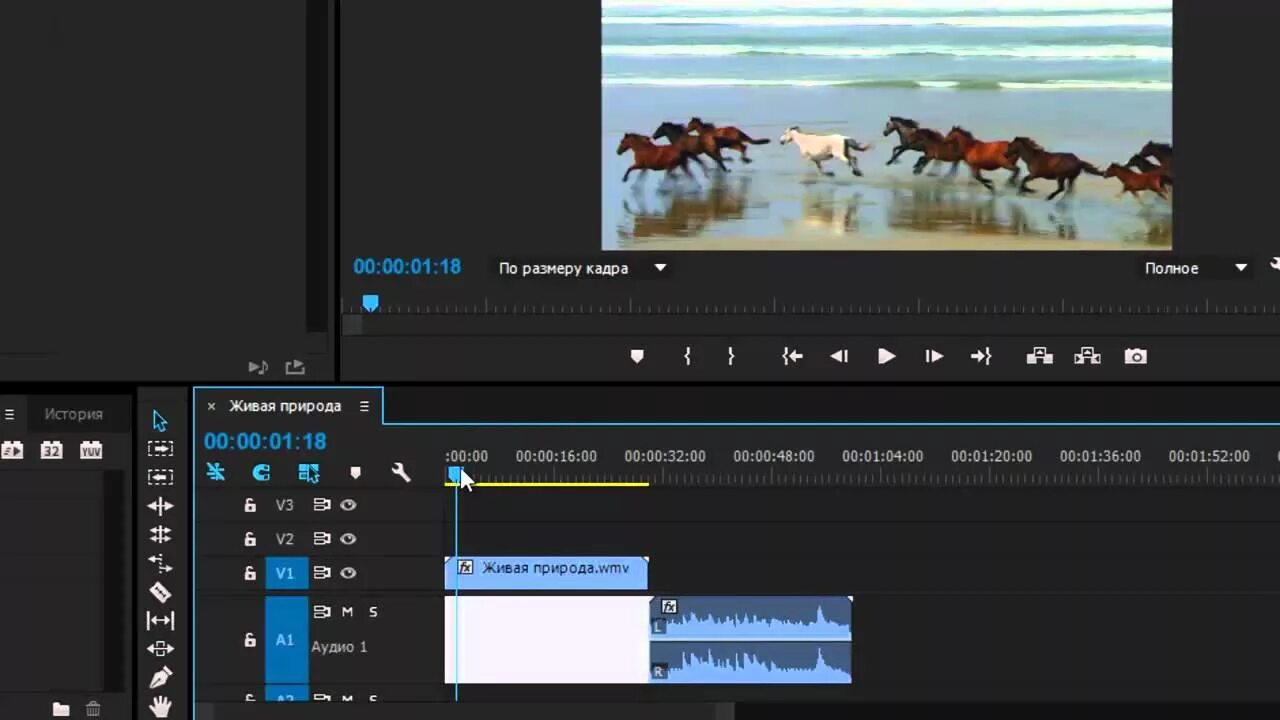
Task: Hide track V1 with eye icon
Action: (x=348, y=573)
